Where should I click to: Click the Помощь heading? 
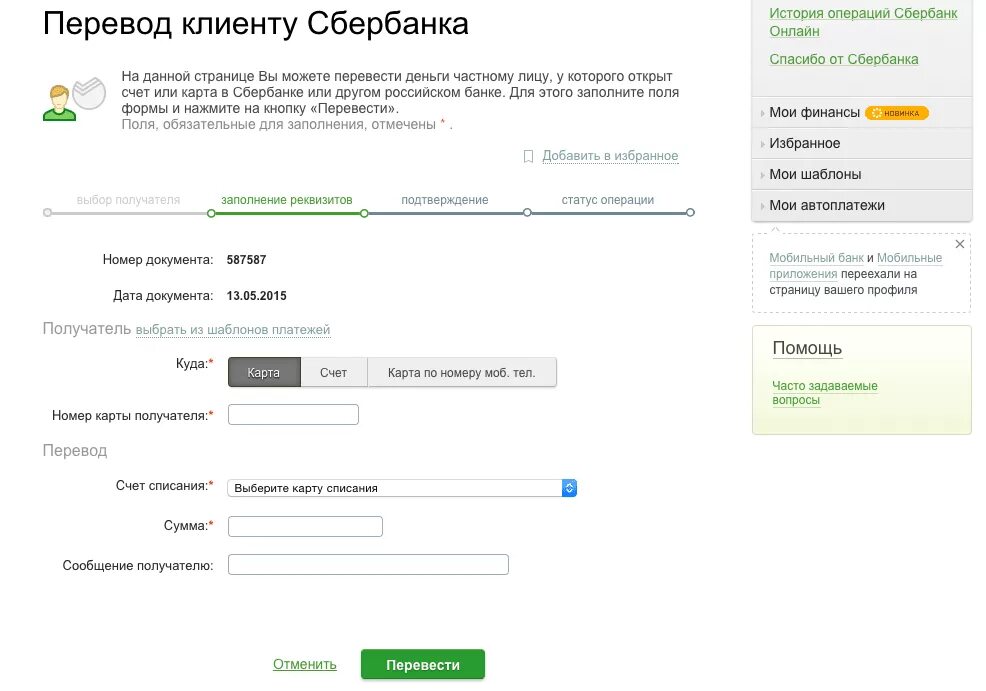(x=807, y=348)
